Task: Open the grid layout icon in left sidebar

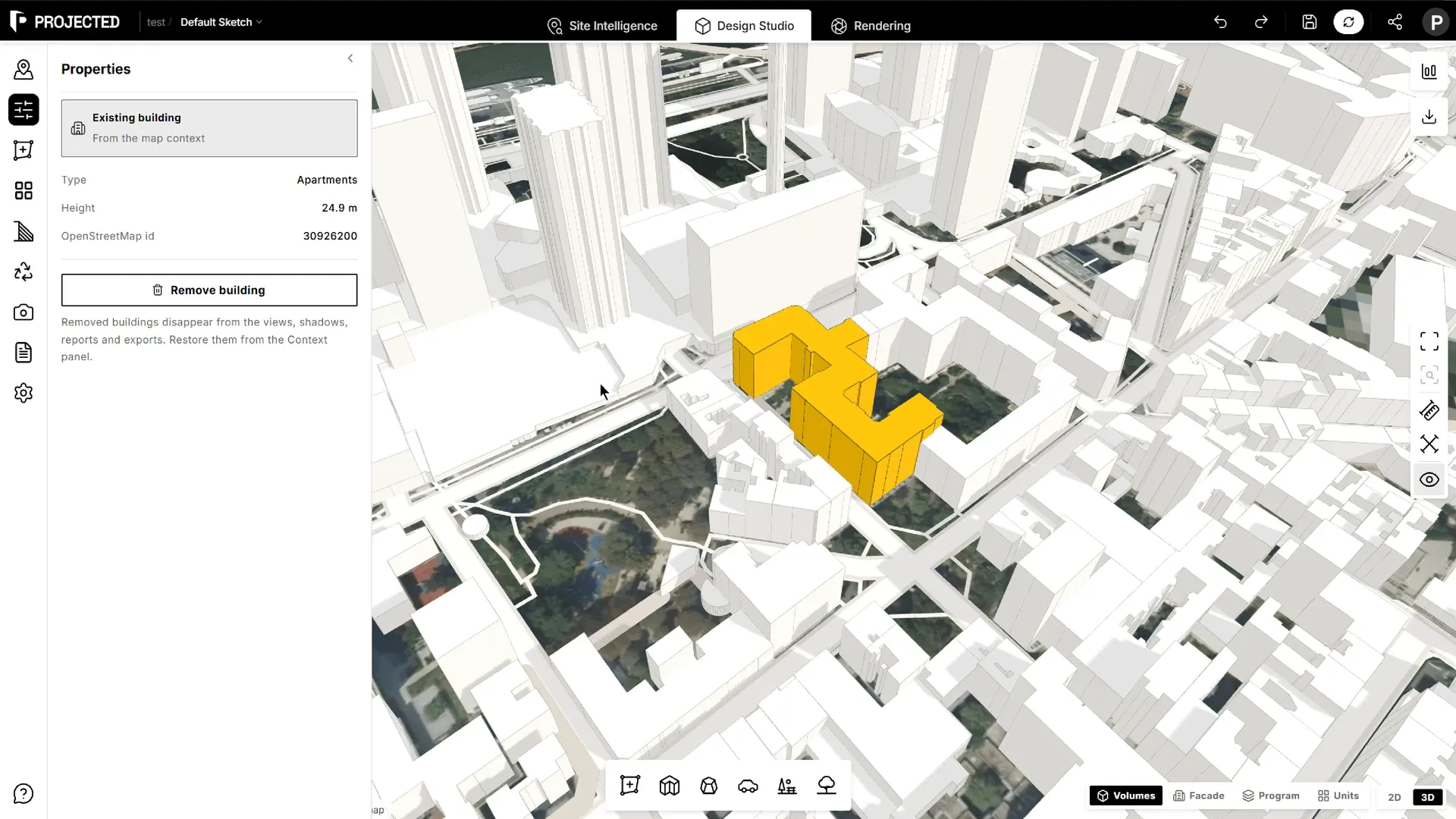Action: click(24, 190)
